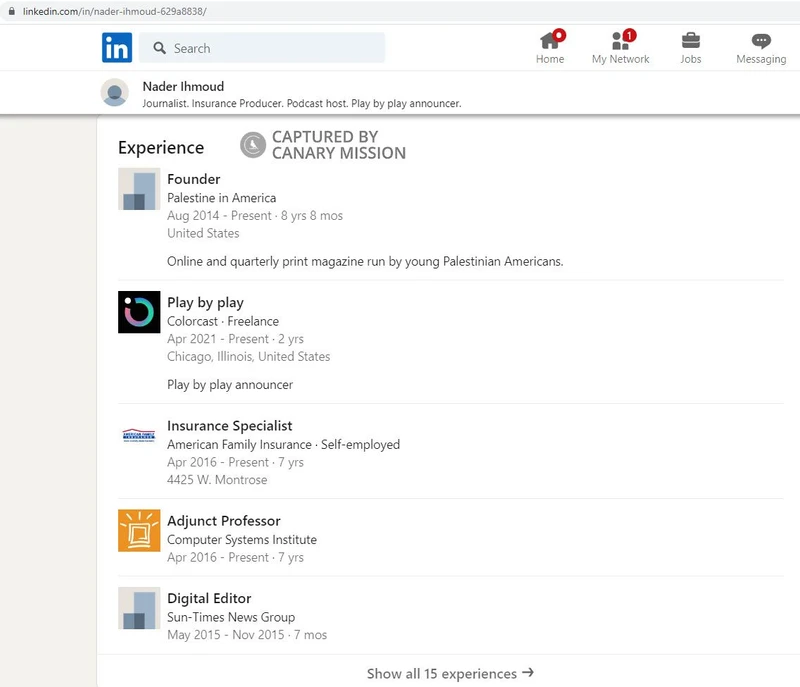Click the address bar URL
Viewport: 800px width, 687px height.
pos(115,11)
